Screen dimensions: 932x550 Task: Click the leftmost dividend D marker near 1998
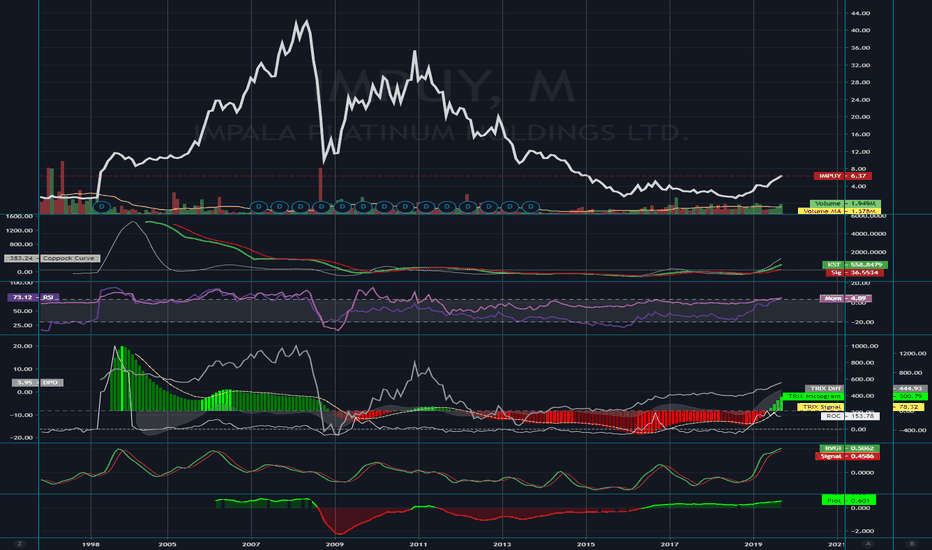point(102,207)
